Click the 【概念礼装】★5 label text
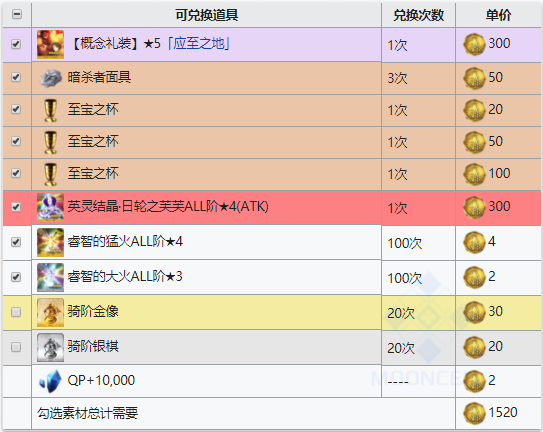The width and height of the screenshot is (543, 432). (115, 44)
